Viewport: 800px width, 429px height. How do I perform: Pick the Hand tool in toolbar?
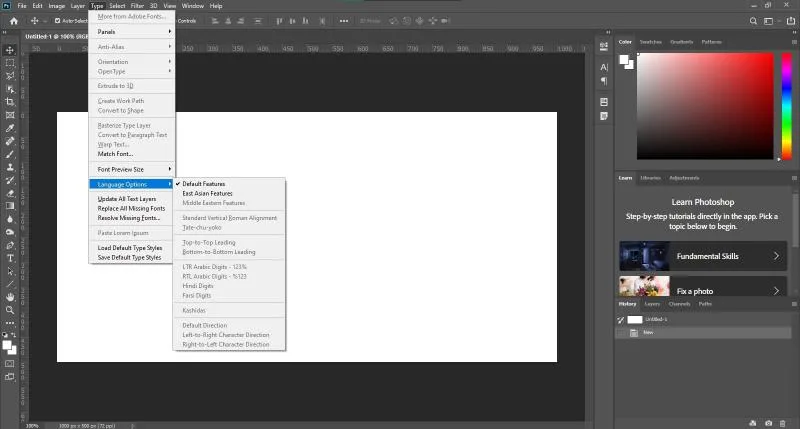tap(10, 297)
